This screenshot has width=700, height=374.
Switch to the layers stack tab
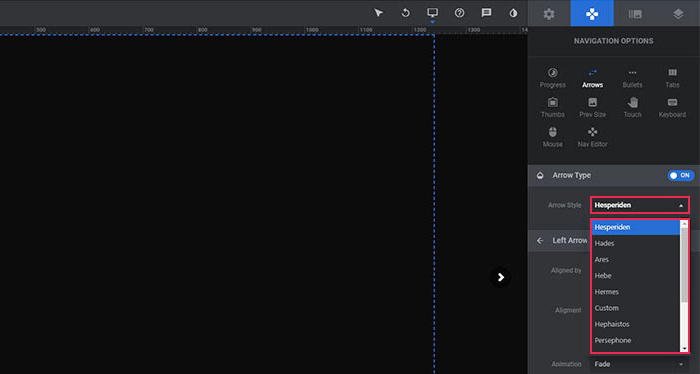point(678,14)
